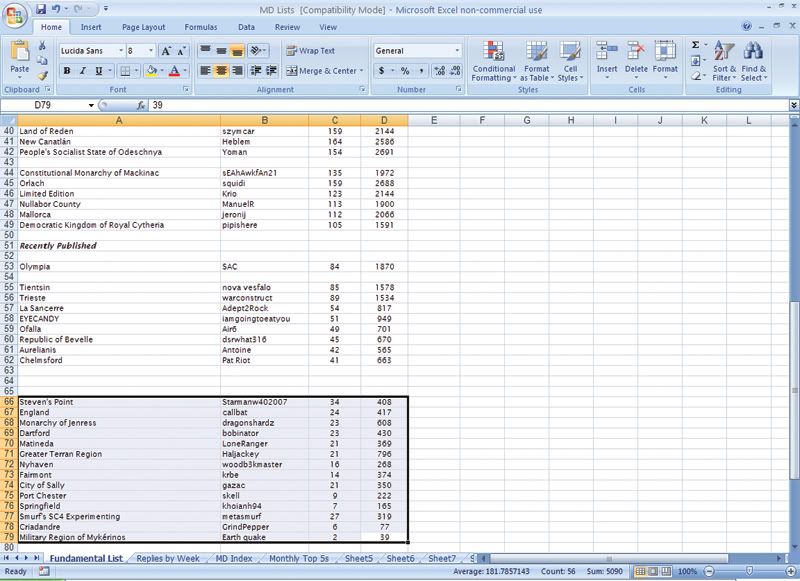
Task: Click the Office Button logo
Action: click(x=16, y=14)
